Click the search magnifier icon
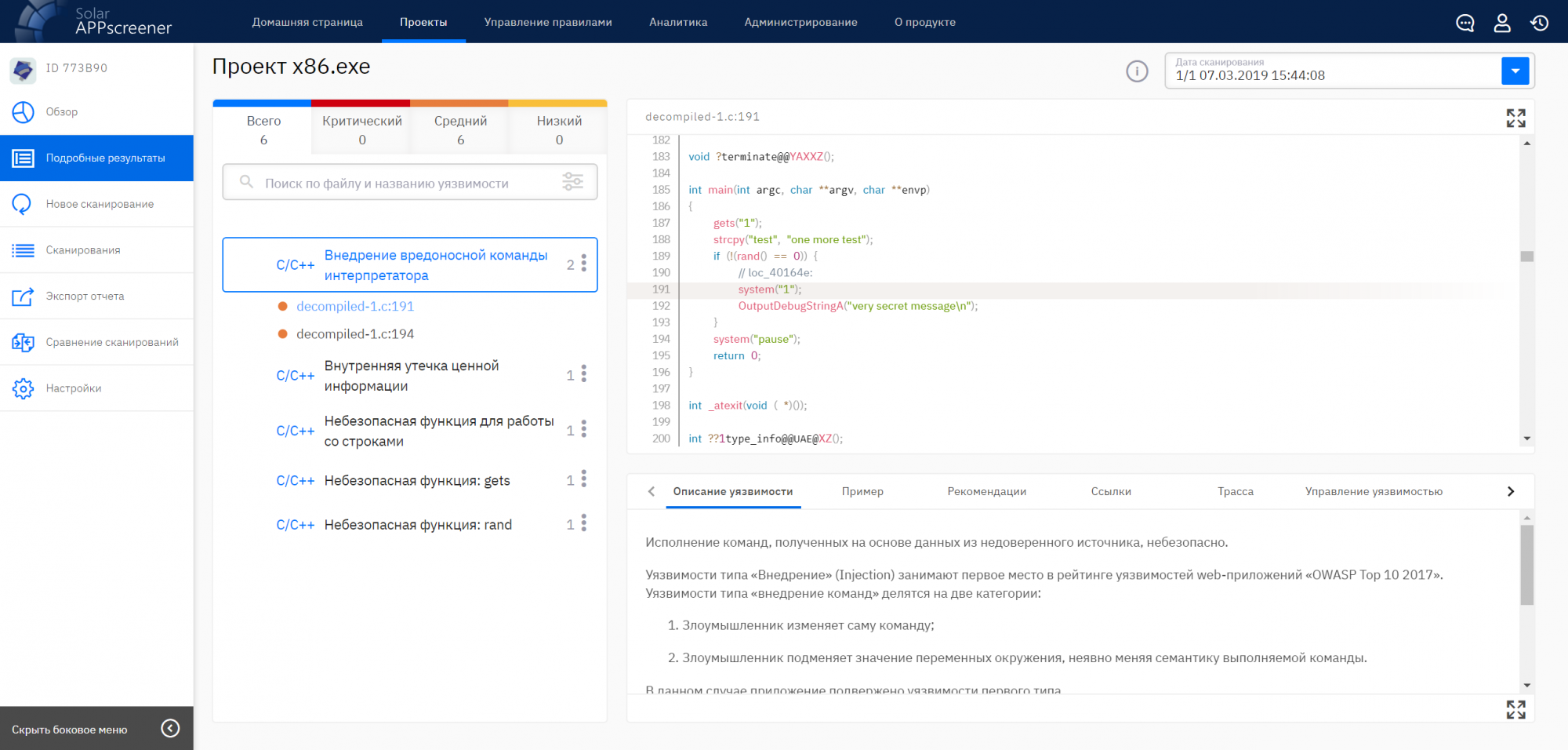 (x=246, y=182)
